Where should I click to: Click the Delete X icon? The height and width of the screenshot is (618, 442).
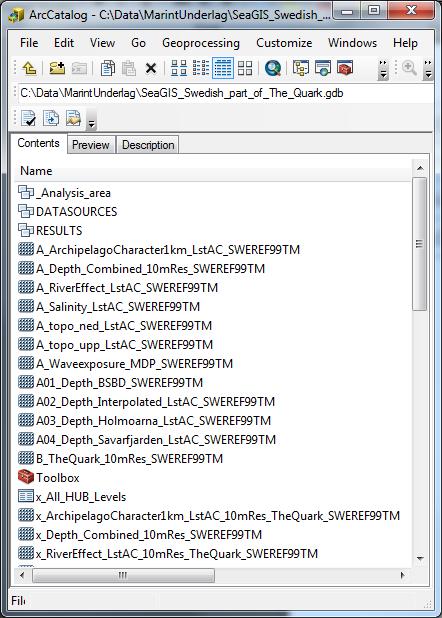coord(151,69)
